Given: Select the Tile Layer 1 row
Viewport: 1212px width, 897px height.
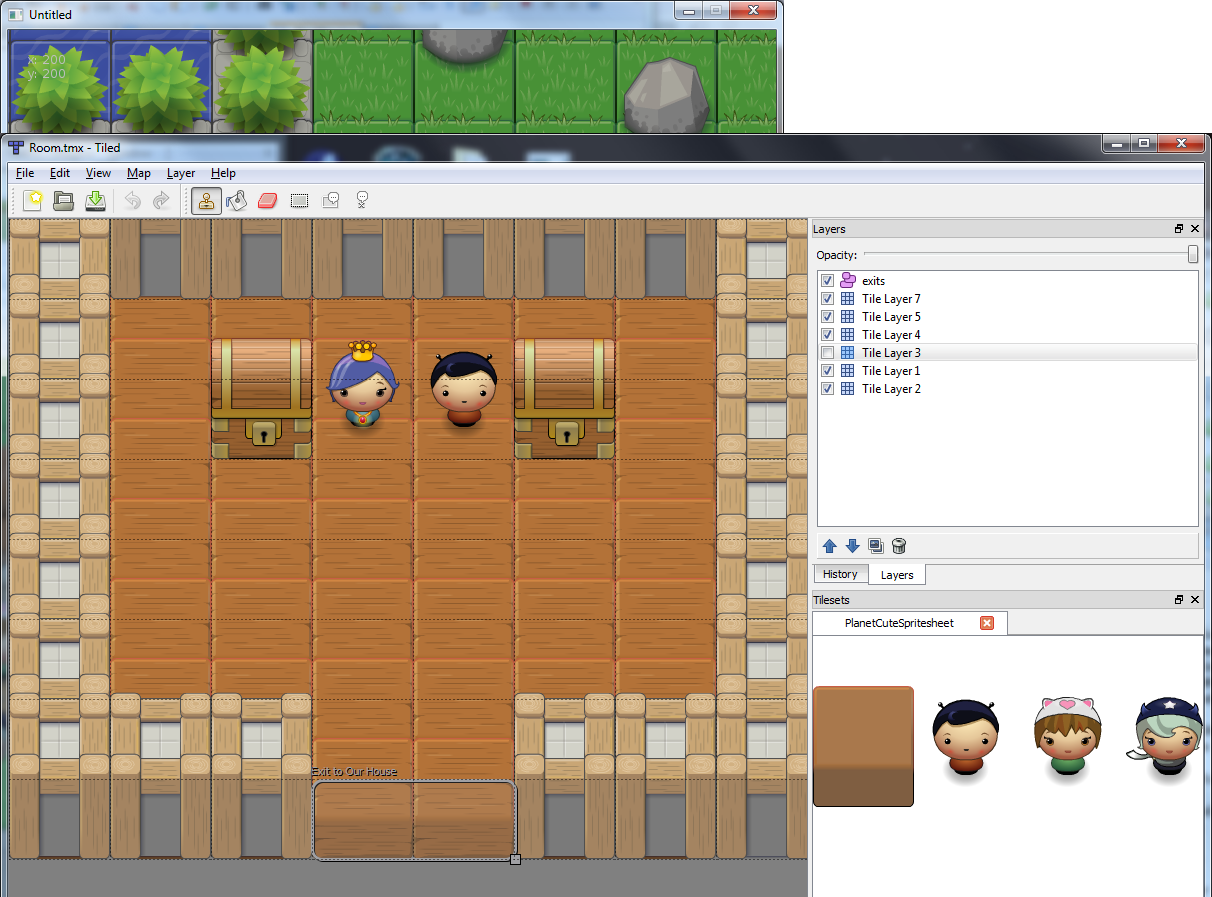Looking at the screenshot, I should [x=1008, y=371].
